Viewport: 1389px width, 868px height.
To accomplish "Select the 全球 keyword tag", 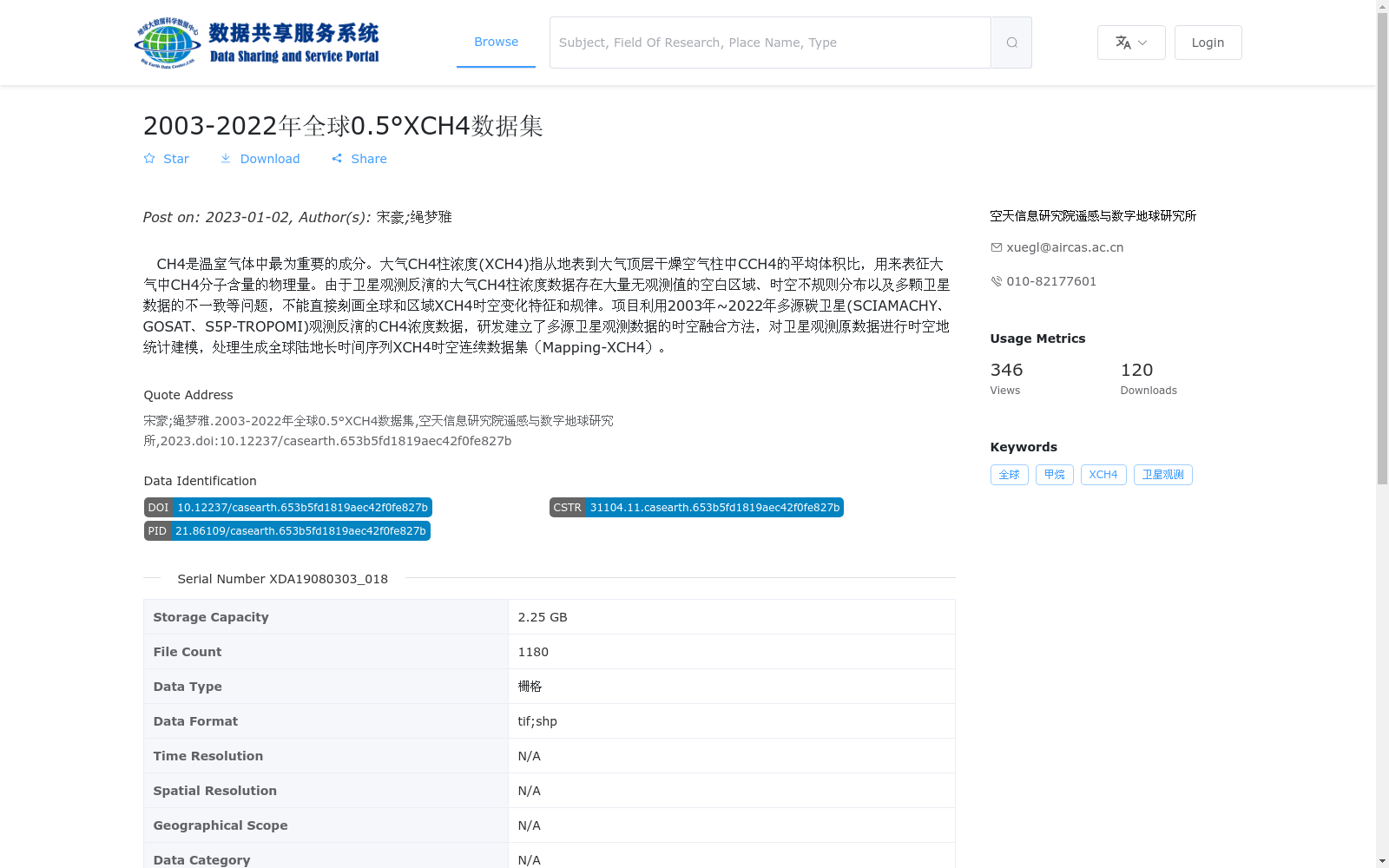I will tap(1010, 475).
